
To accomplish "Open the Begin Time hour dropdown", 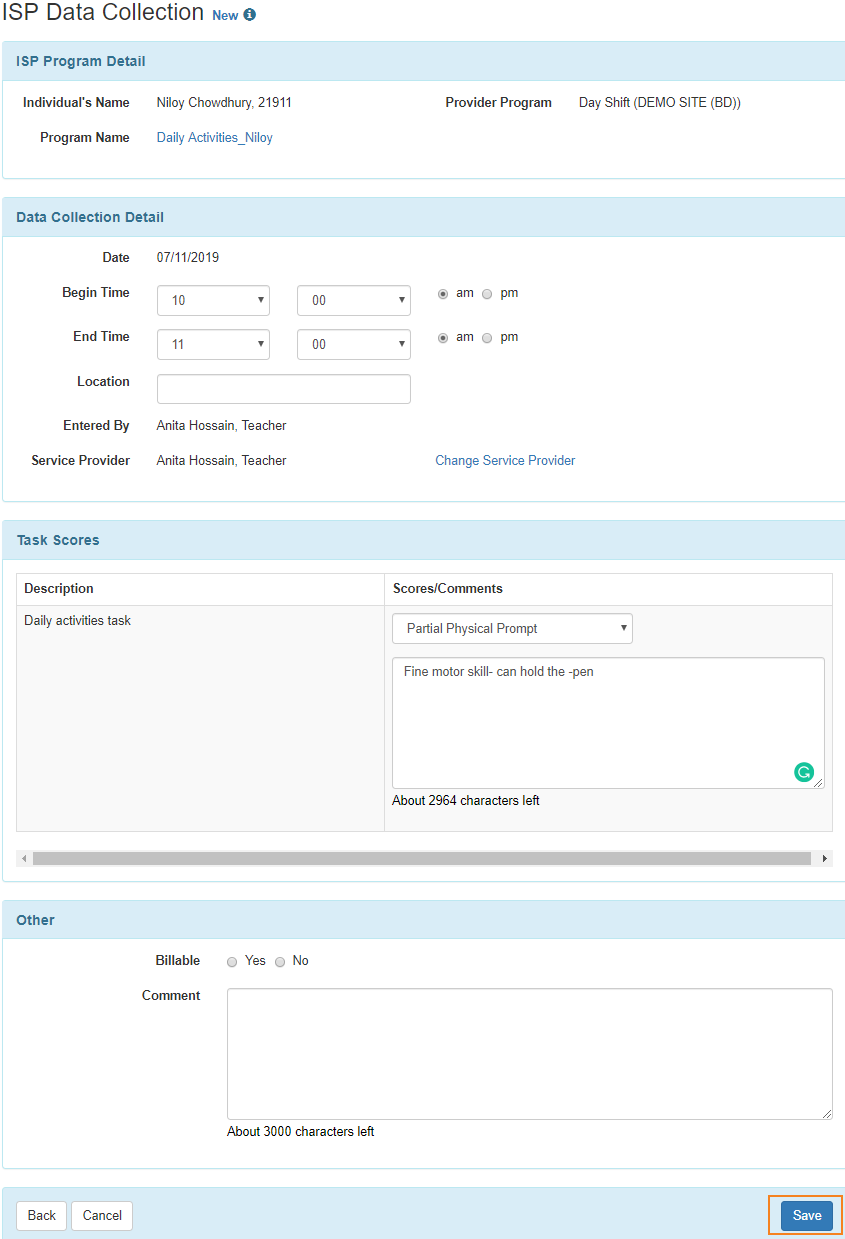I will [x=214, y=300].
